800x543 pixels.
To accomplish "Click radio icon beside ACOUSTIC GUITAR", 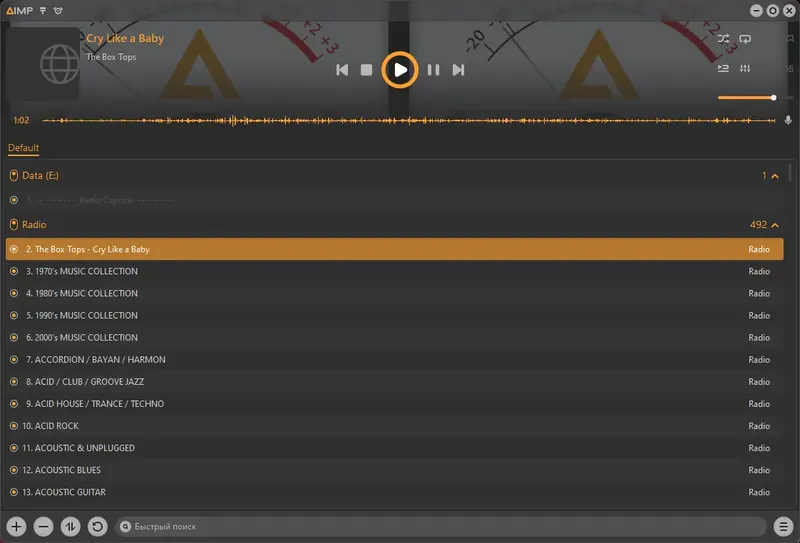I will tap(14, 492).
